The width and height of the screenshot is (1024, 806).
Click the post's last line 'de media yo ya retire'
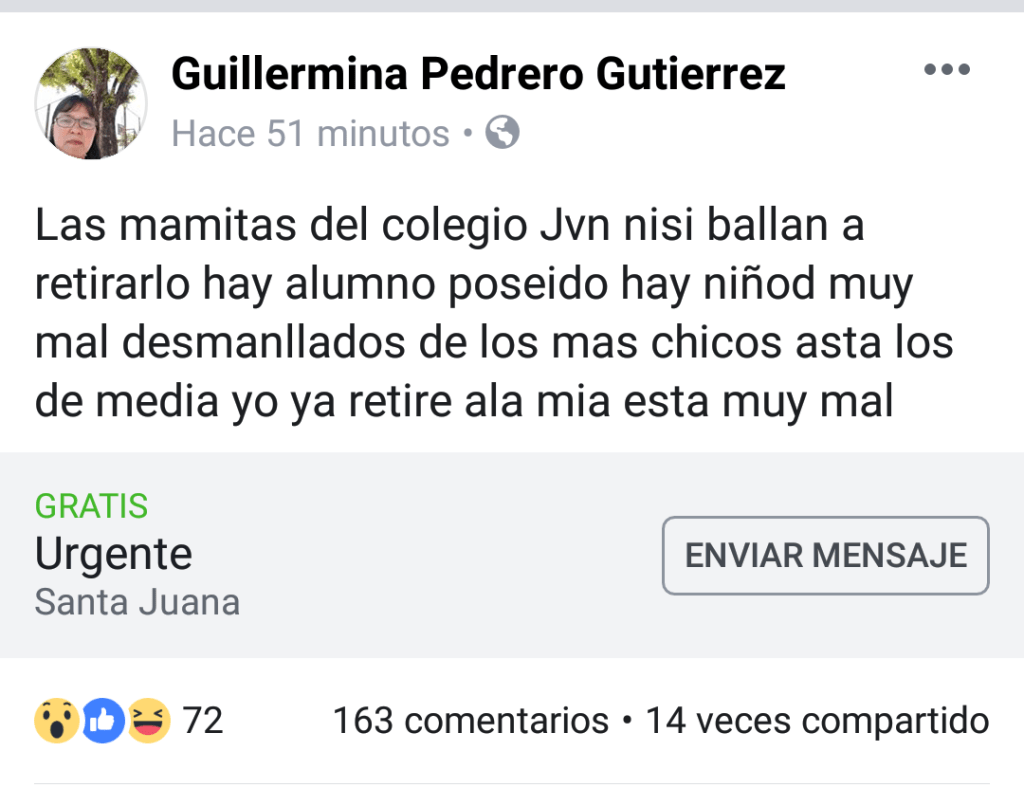pos(250,401)
